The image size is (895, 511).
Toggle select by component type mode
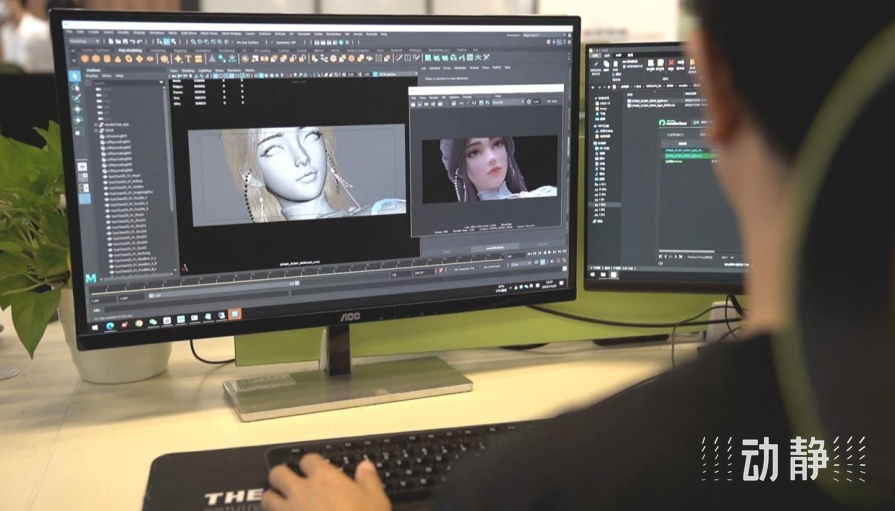tap(174, 42)
